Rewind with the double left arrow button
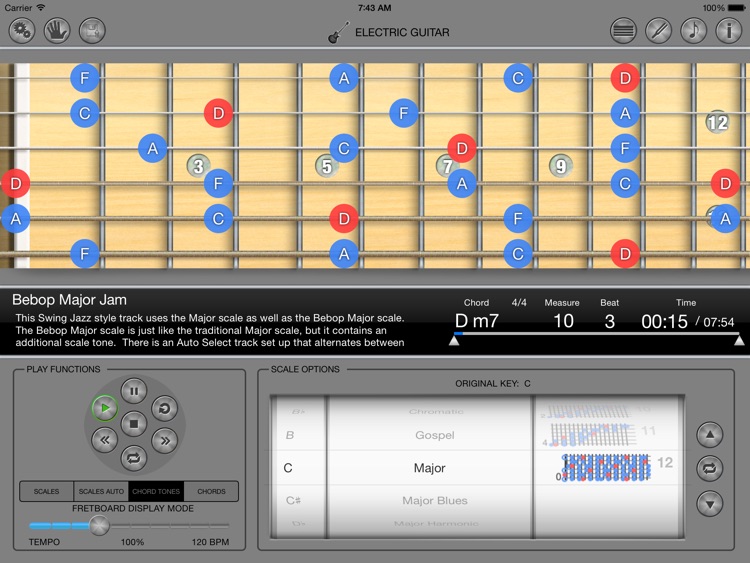The width and height of the screenshot is (750, 563). click(x=105, y=440)
